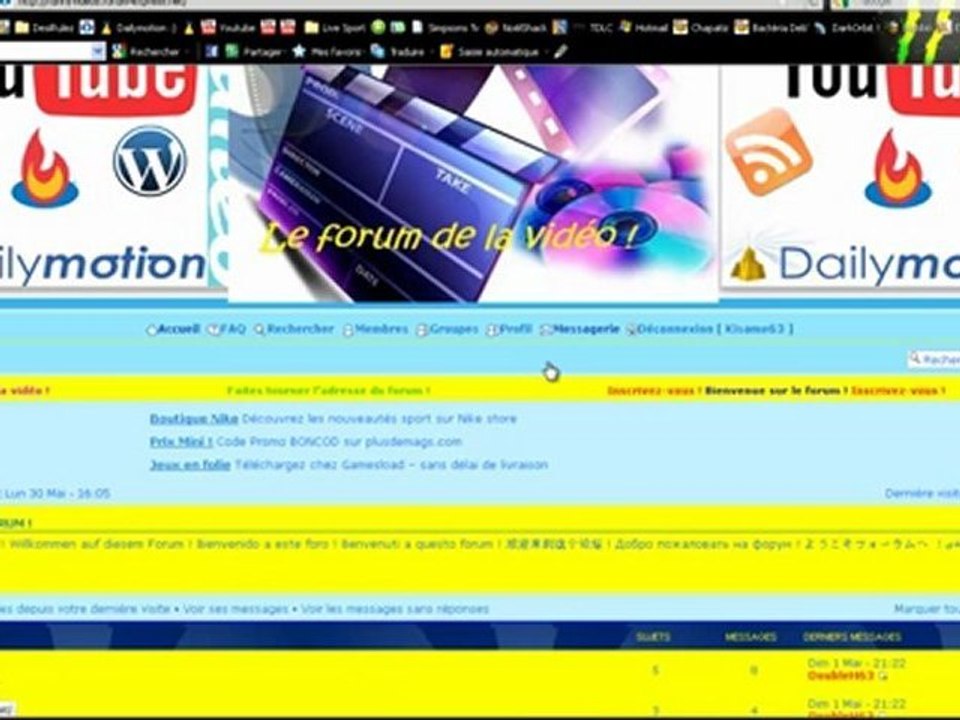Open the Google toolbar search box dropdown

tap(98, 52)
